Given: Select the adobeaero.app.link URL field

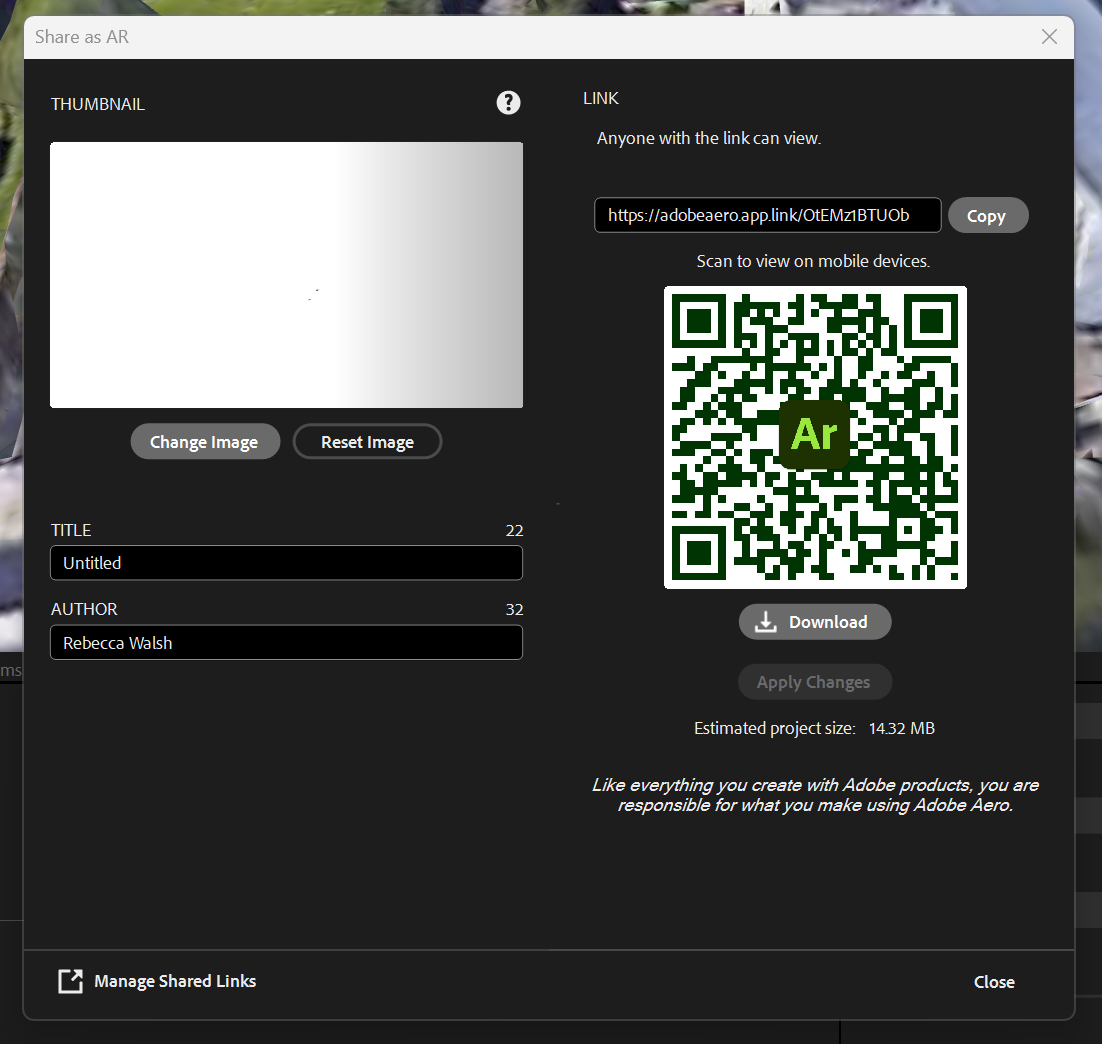Looking at the screenshot, I should (767, 215).
